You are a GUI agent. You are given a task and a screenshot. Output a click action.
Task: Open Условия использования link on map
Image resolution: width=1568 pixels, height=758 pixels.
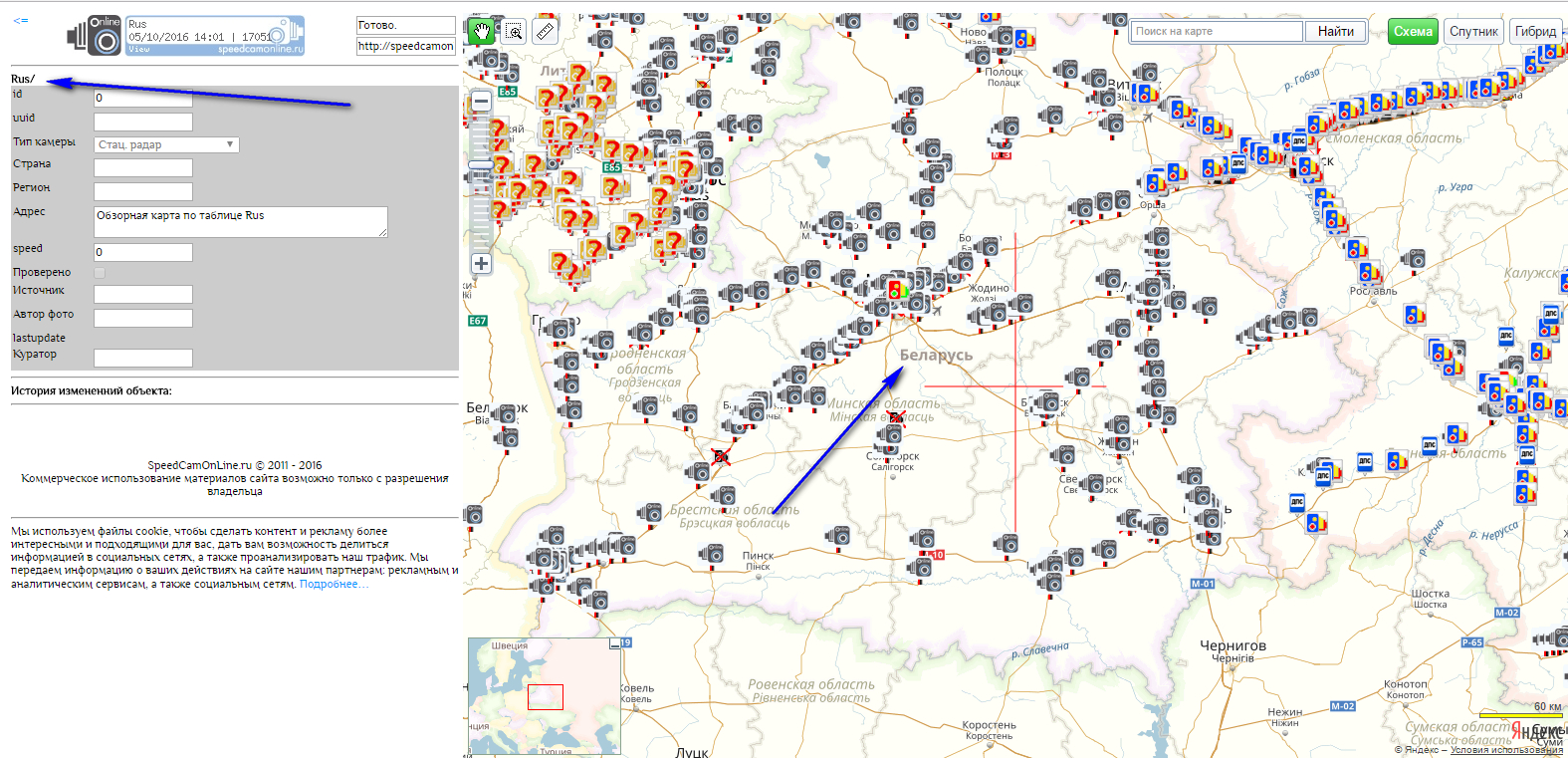click(1505, 750)
